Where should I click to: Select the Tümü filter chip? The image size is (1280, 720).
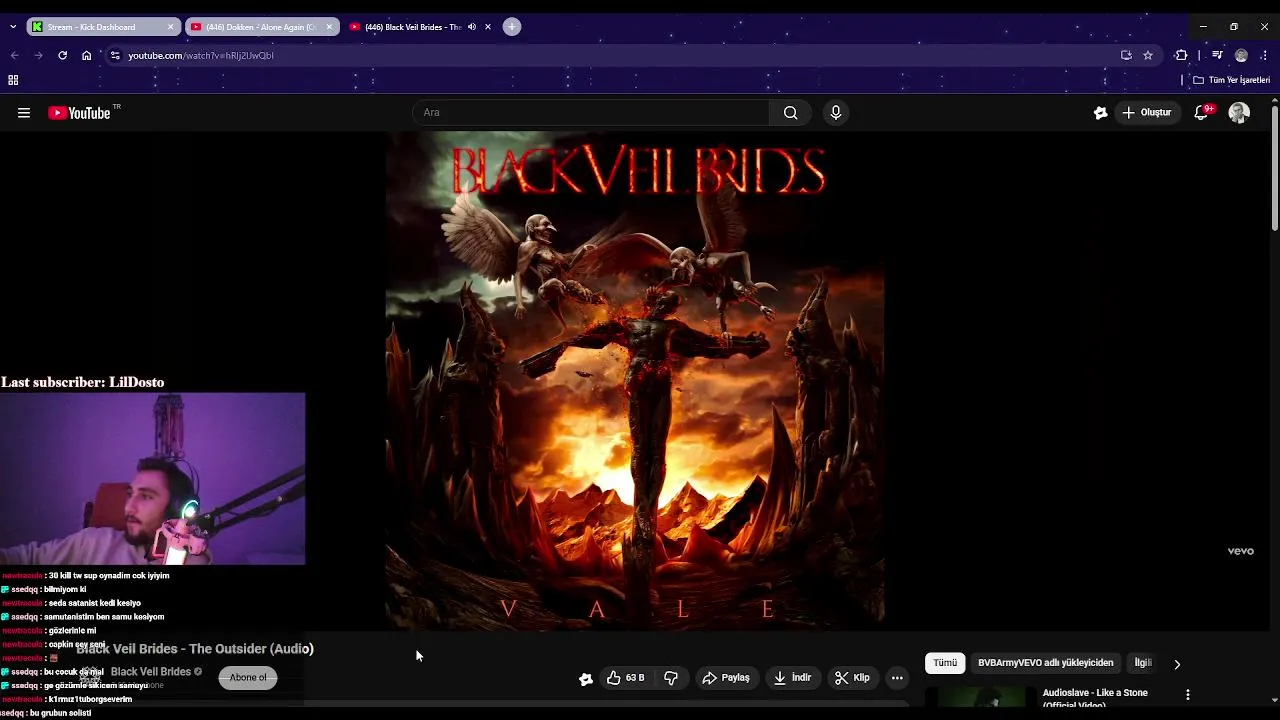click(x=945, y=663)
